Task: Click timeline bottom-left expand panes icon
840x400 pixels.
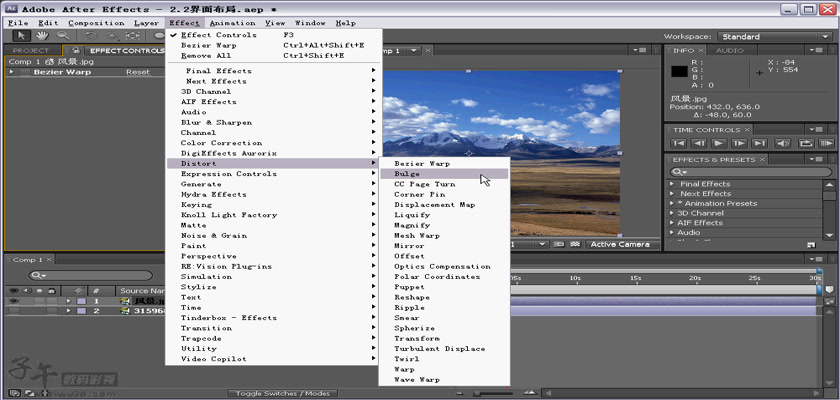Action: pyautogui.click(x=14, y=393)
